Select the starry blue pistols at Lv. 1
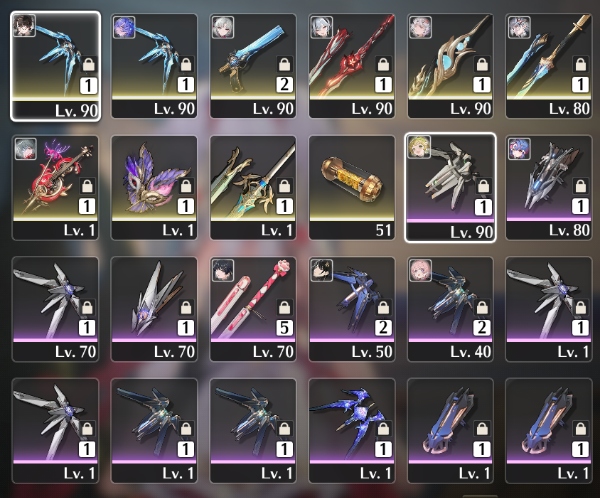 (352, 431)
